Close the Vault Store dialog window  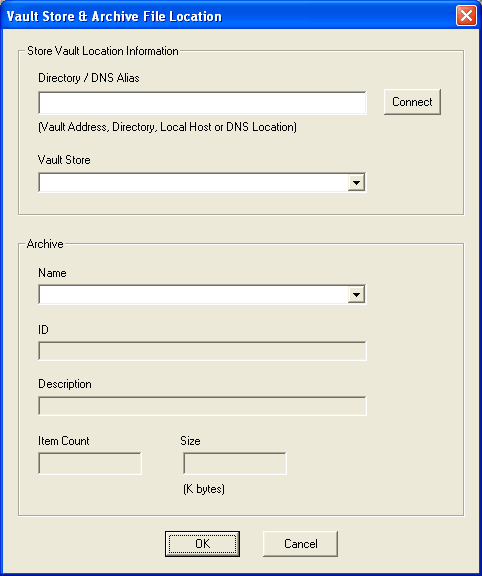[x=466, y=16]
